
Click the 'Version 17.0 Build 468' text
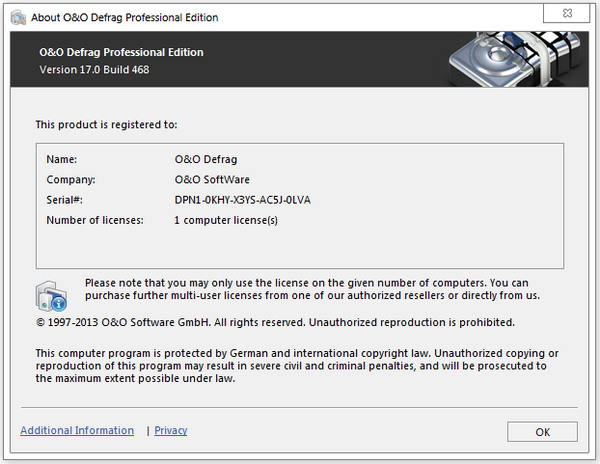[x=99, y=70]
